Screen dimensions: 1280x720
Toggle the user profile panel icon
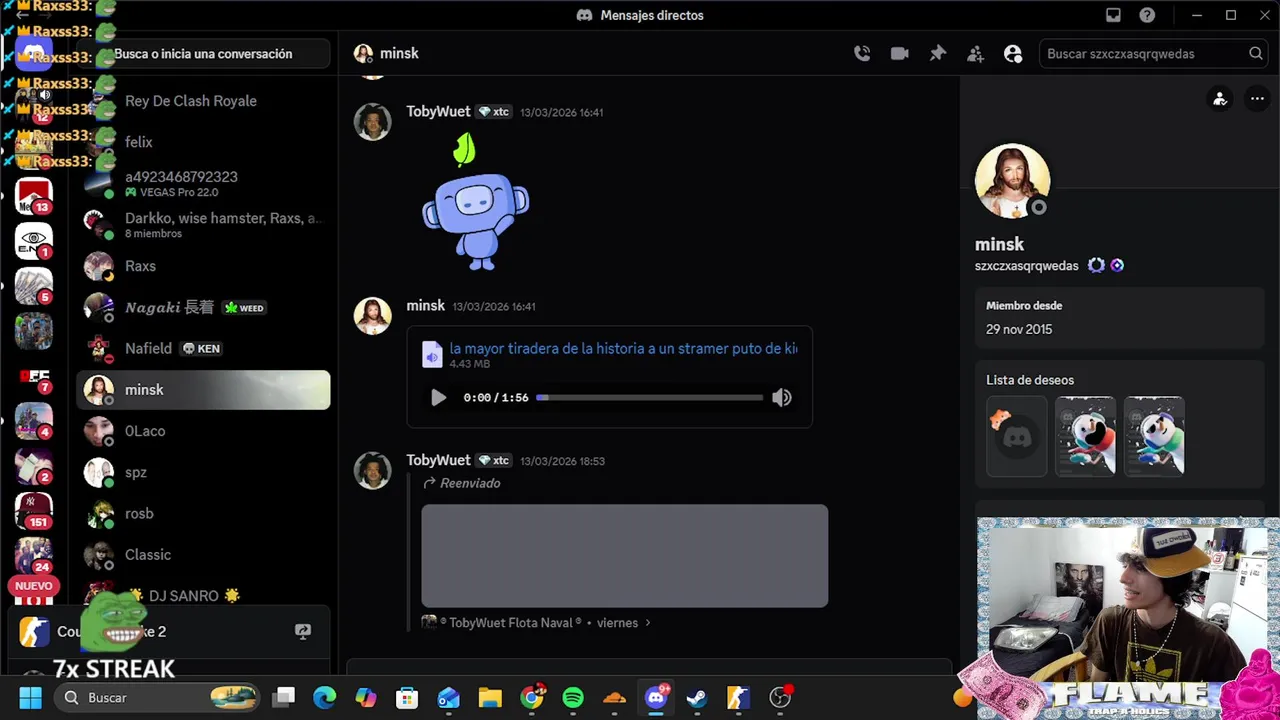[1013, 54]
